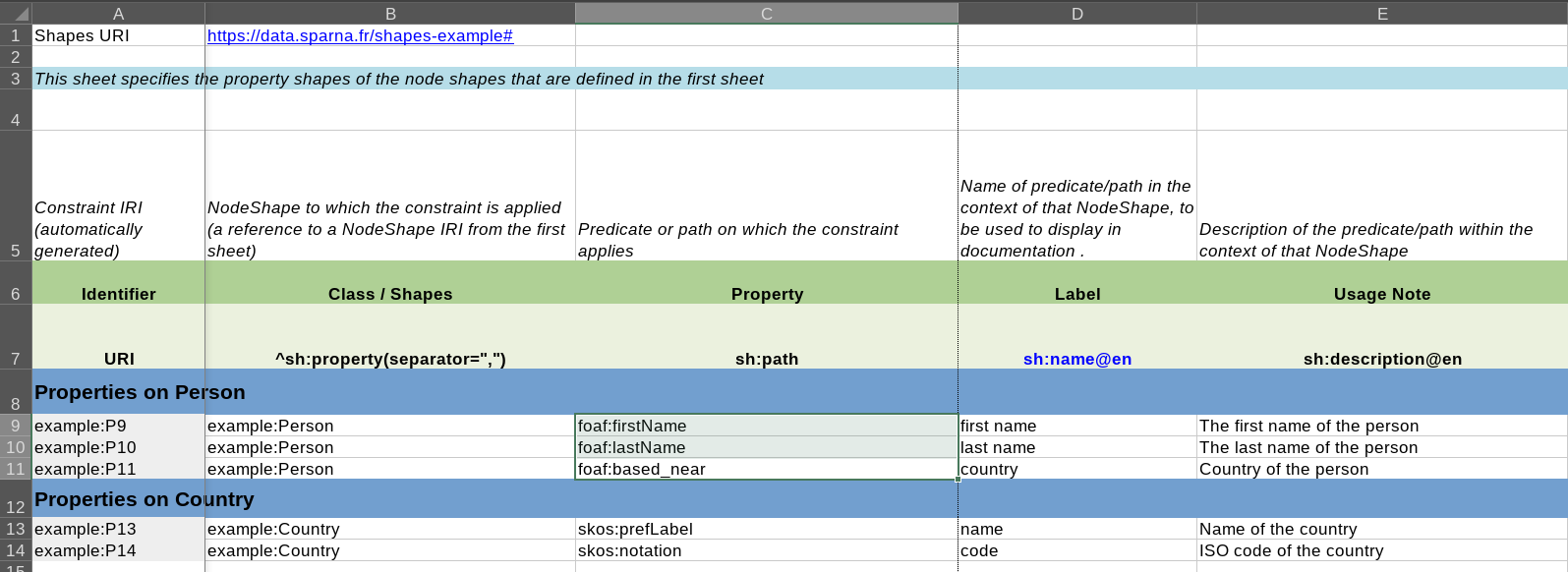Screen dimensions: 1568x572
Task: Click 'example:Person' in the example:P9 row
Action: tap(390, 426)
